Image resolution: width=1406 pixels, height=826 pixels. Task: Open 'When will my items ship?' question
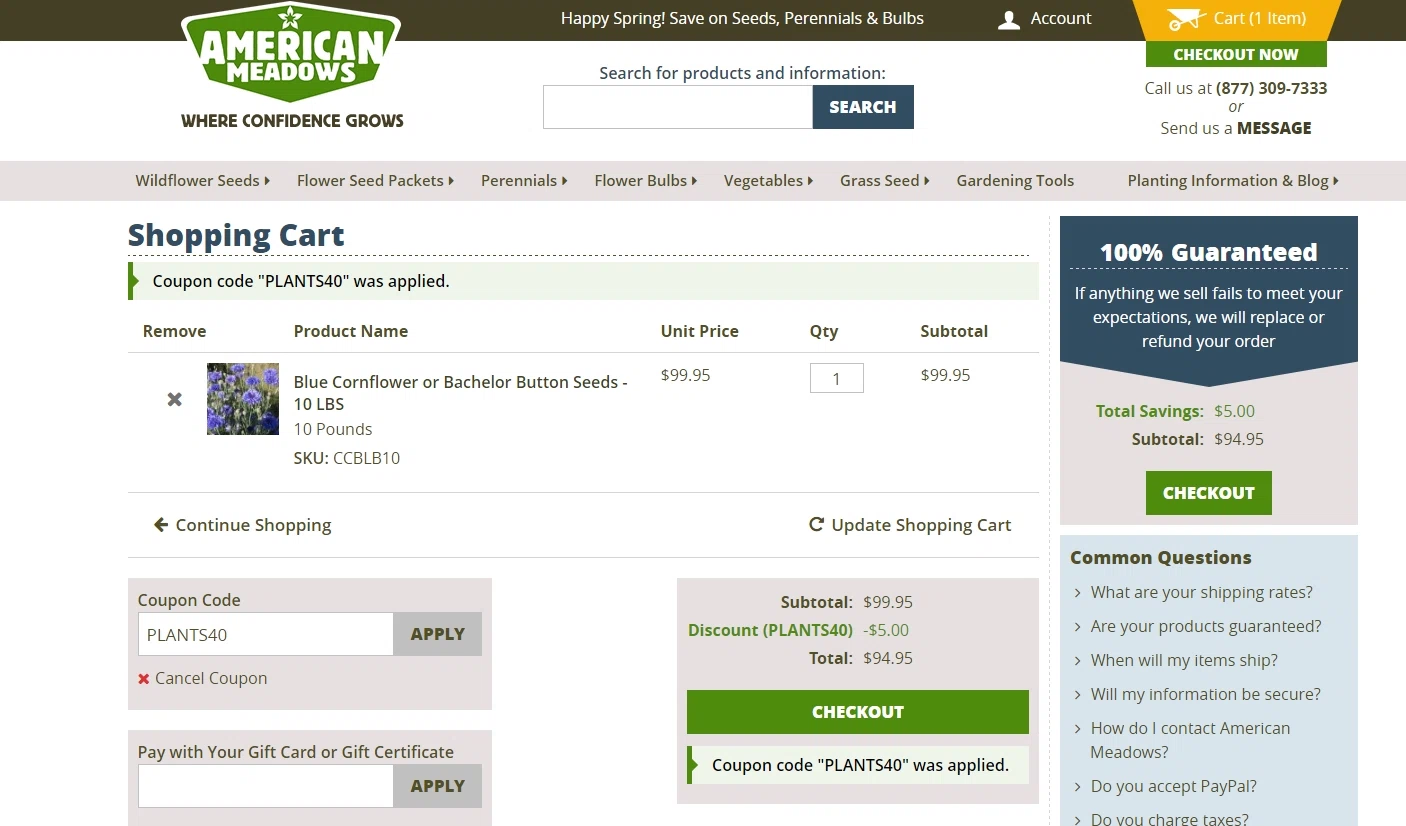pos(1184,660)
